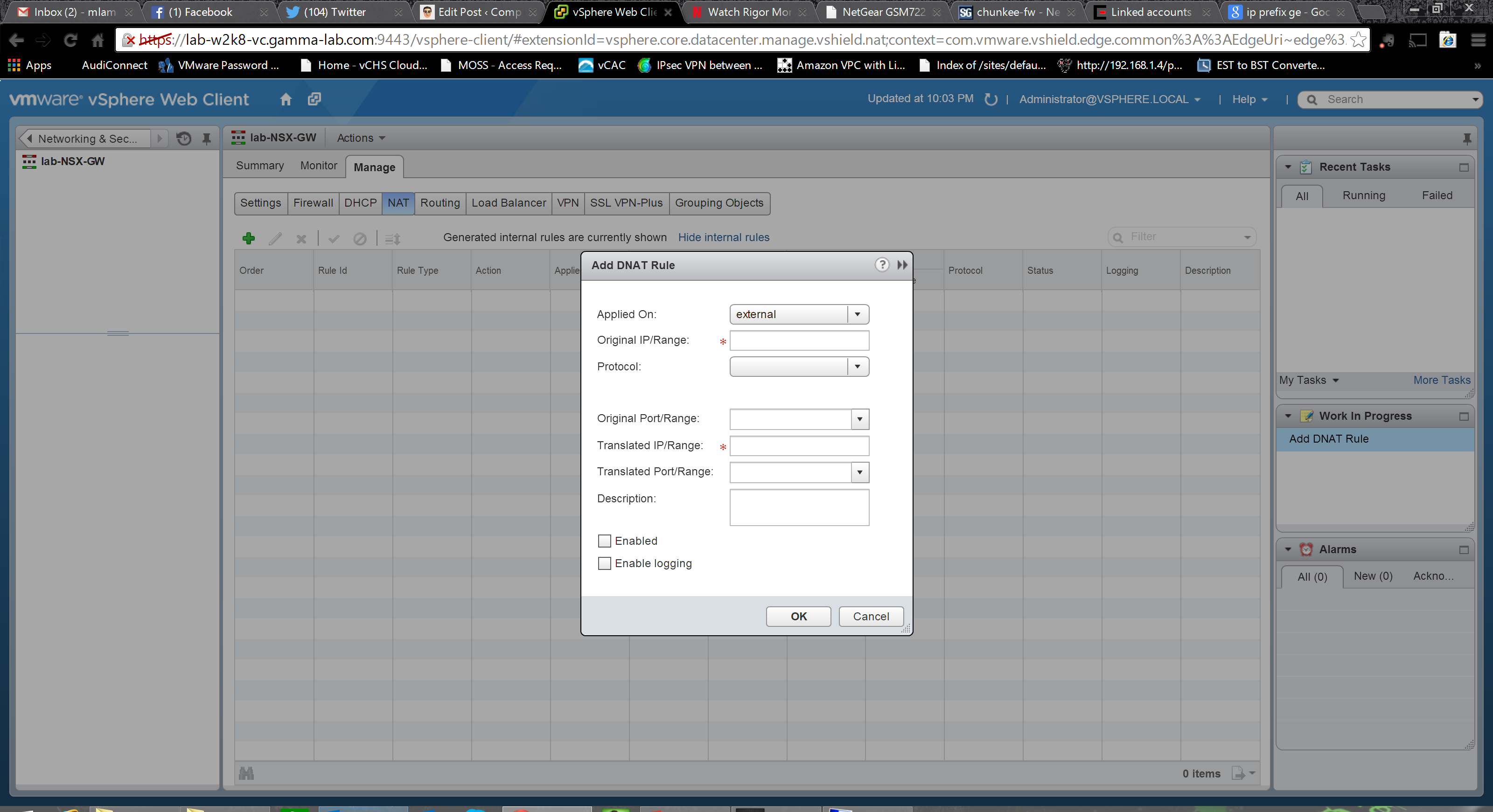Check the Enable logging checkbox
The width and height of the screenshot is (1493, 812).
[x=605, y=563]
